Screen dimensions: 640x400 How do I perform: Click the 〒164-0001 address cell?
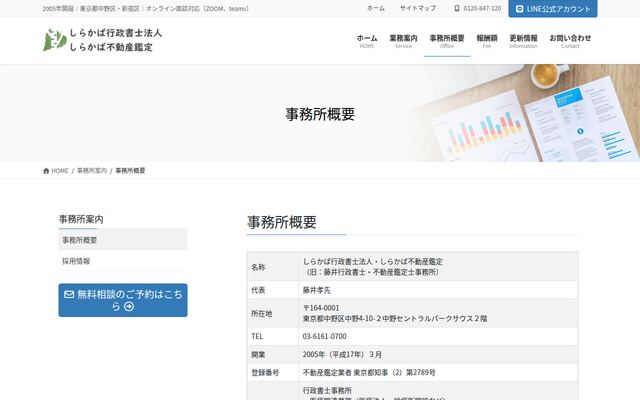tap(438, 313)
